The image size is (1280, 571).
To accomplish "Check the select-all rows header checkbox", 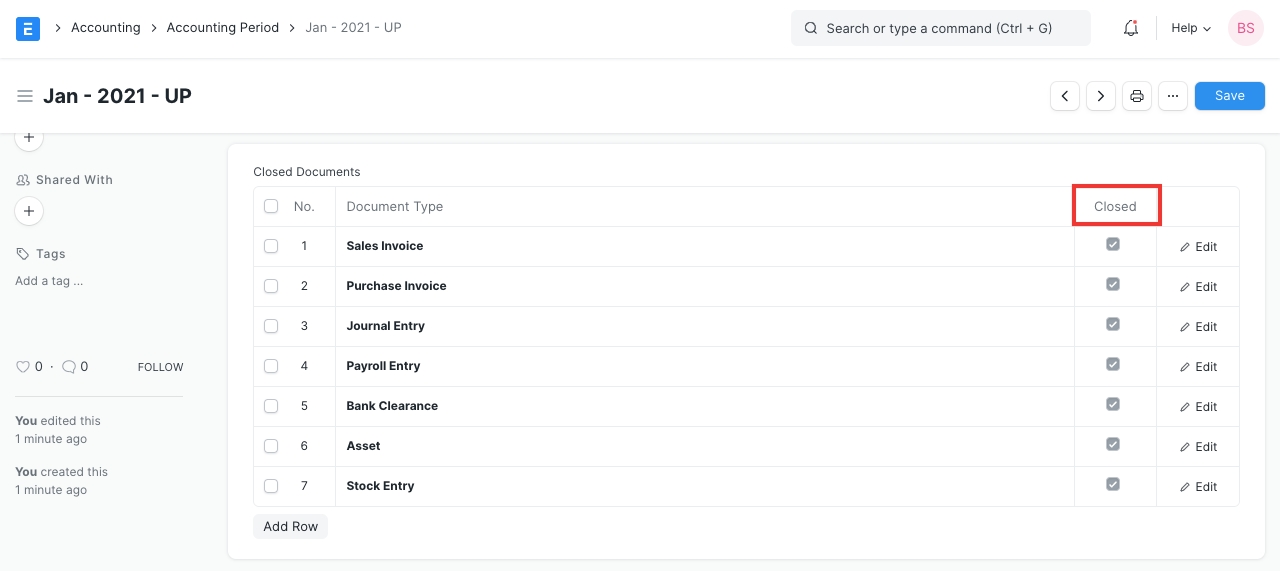I will [271, 206].
